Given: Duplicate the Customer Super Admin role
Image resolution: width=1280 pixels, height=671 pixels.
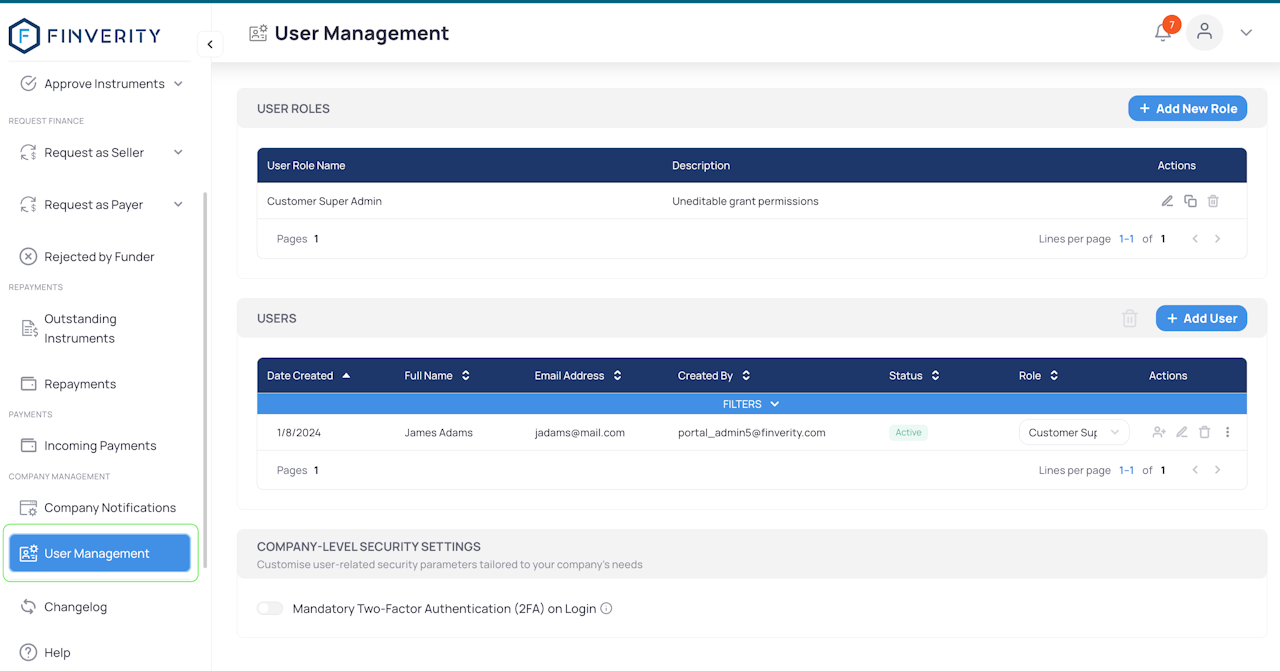Looking at the screenshot, I should [1190, 201].
